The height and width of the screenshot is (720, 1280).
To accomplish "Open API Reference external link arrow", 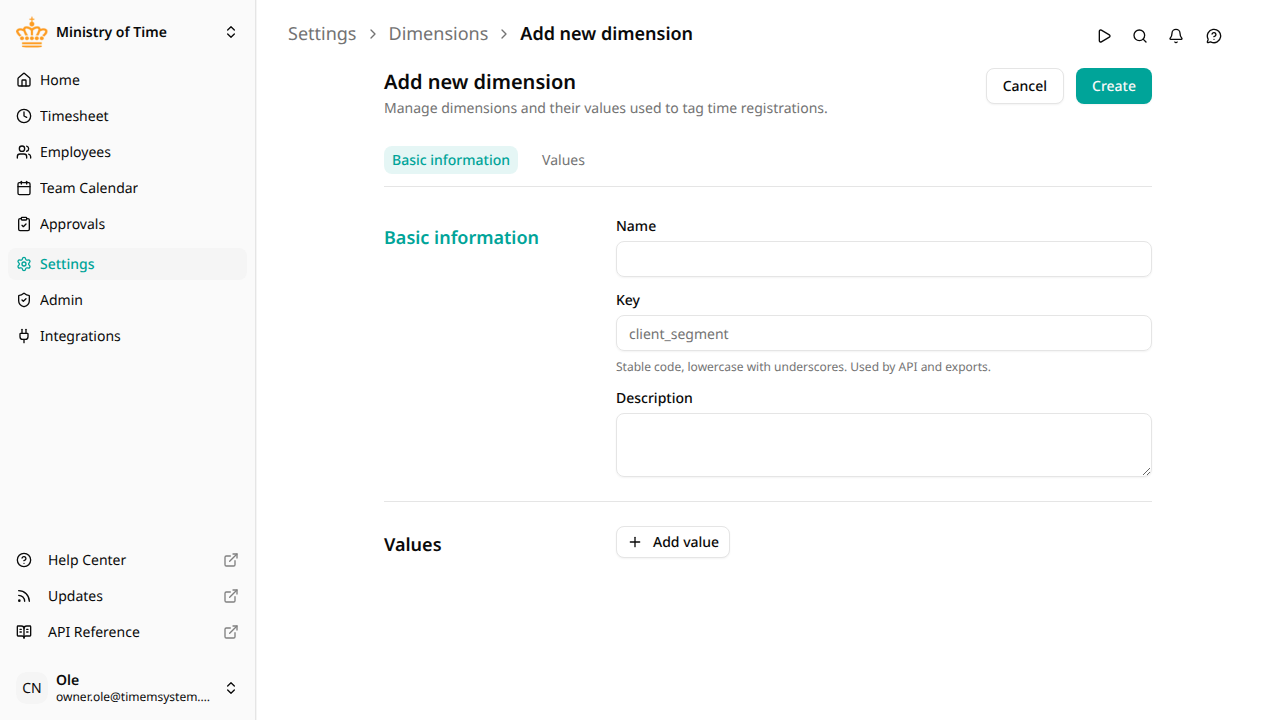I will pos(231,632).
